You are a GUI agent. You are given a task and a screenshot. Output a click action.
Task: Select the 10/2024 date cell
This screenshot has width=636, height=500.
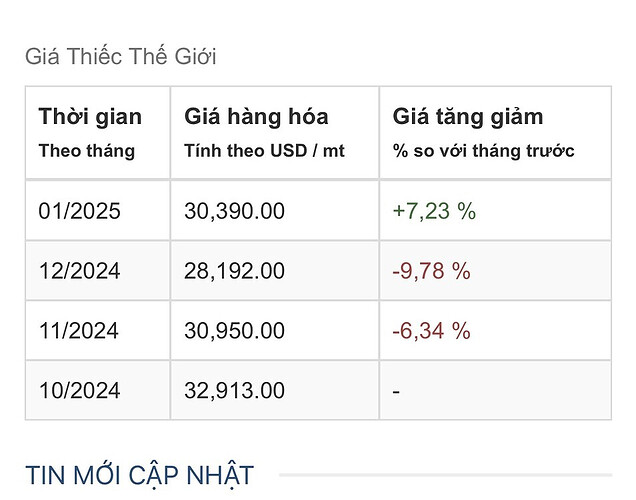(79, 390)
